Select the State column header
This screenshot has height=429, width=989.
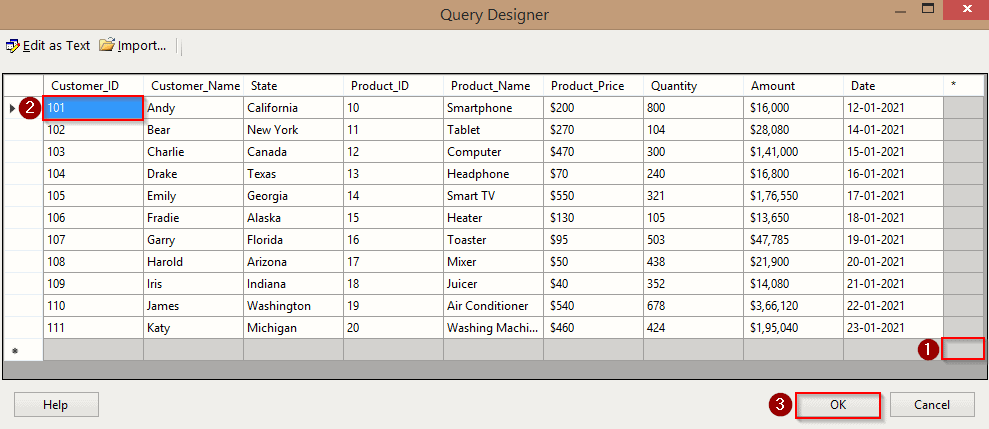click(x=293, y=86)
